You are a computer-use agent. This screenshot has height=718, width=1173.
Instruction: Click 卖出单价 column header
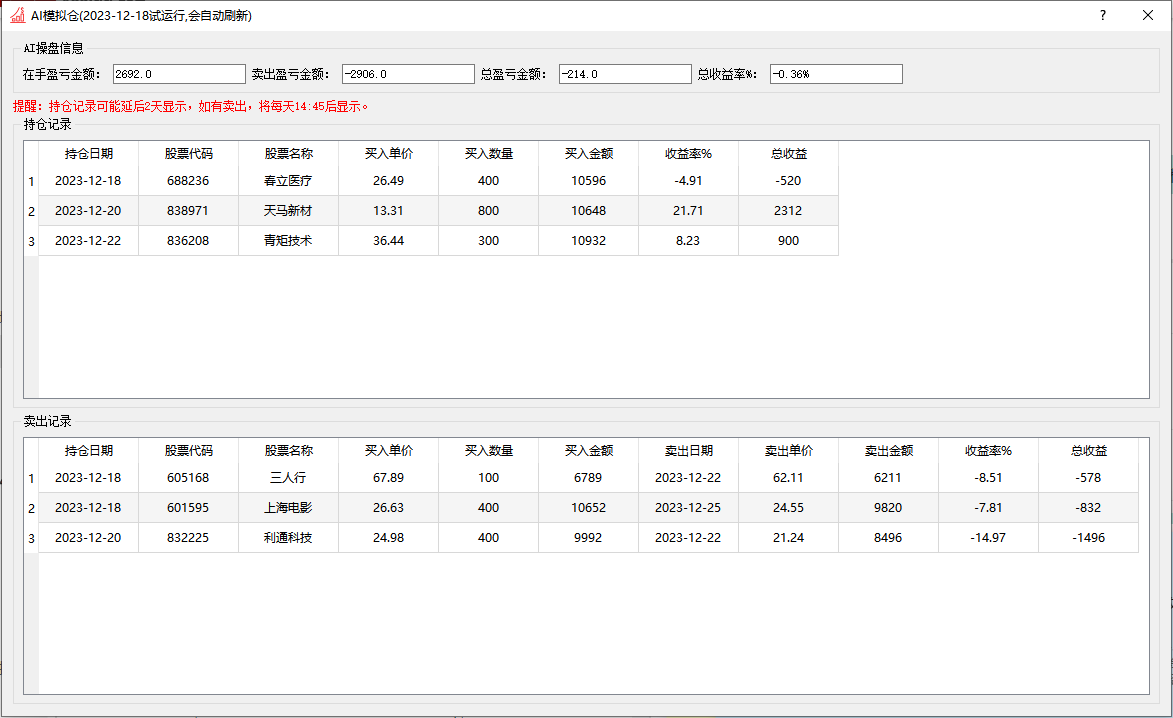[788, 451]
